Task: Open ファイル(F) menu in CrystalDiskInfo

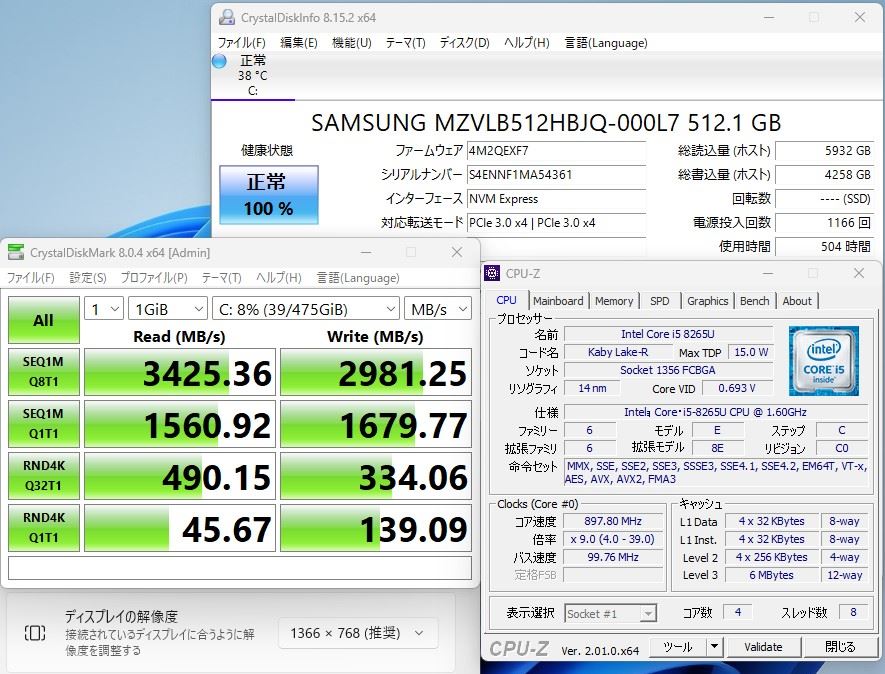Action: click(x=242, y=43)
